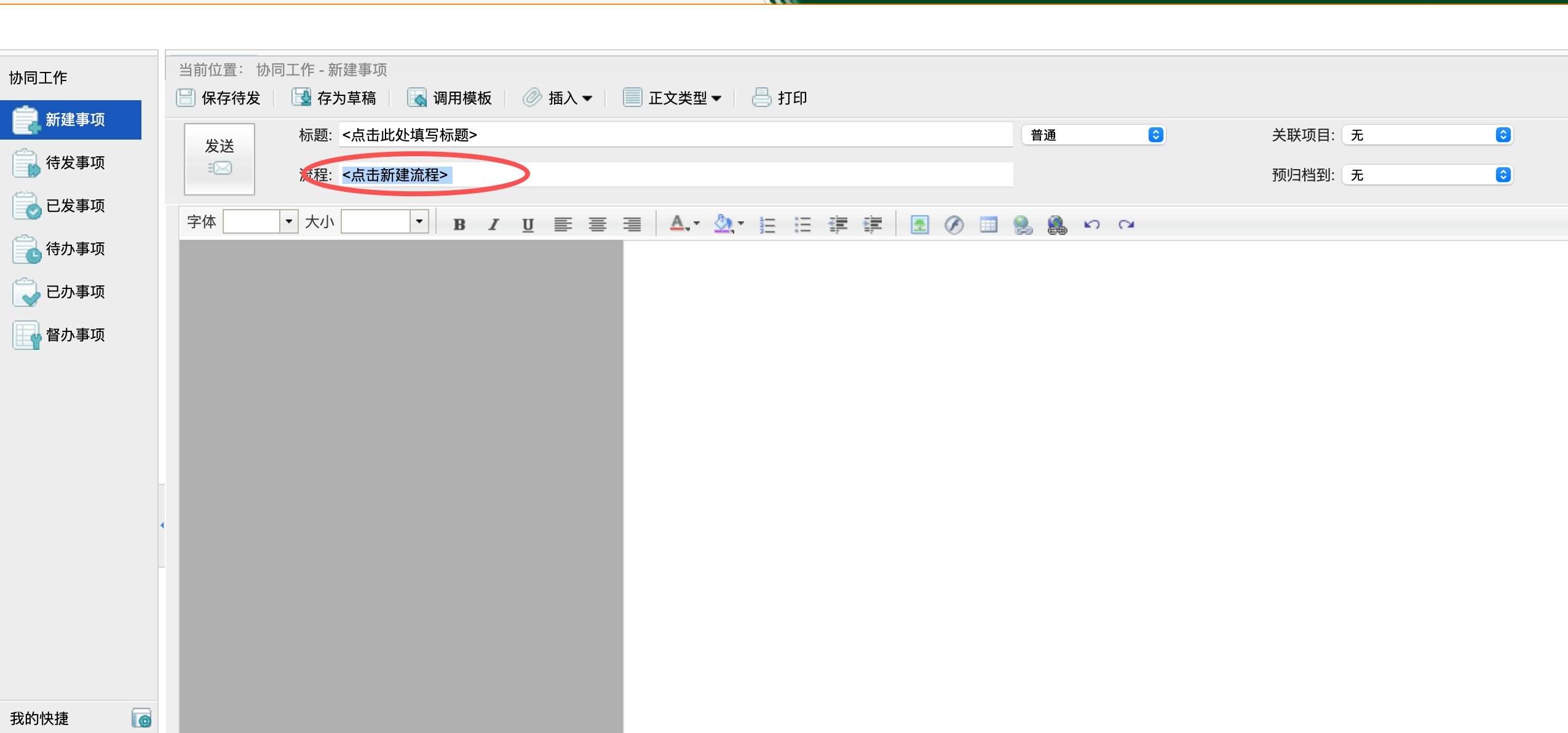Image resolution: width=1568 pixels, height=733 pixels.
Task: Click the Redo arrow icon
Action: [x=1126, y=224]
